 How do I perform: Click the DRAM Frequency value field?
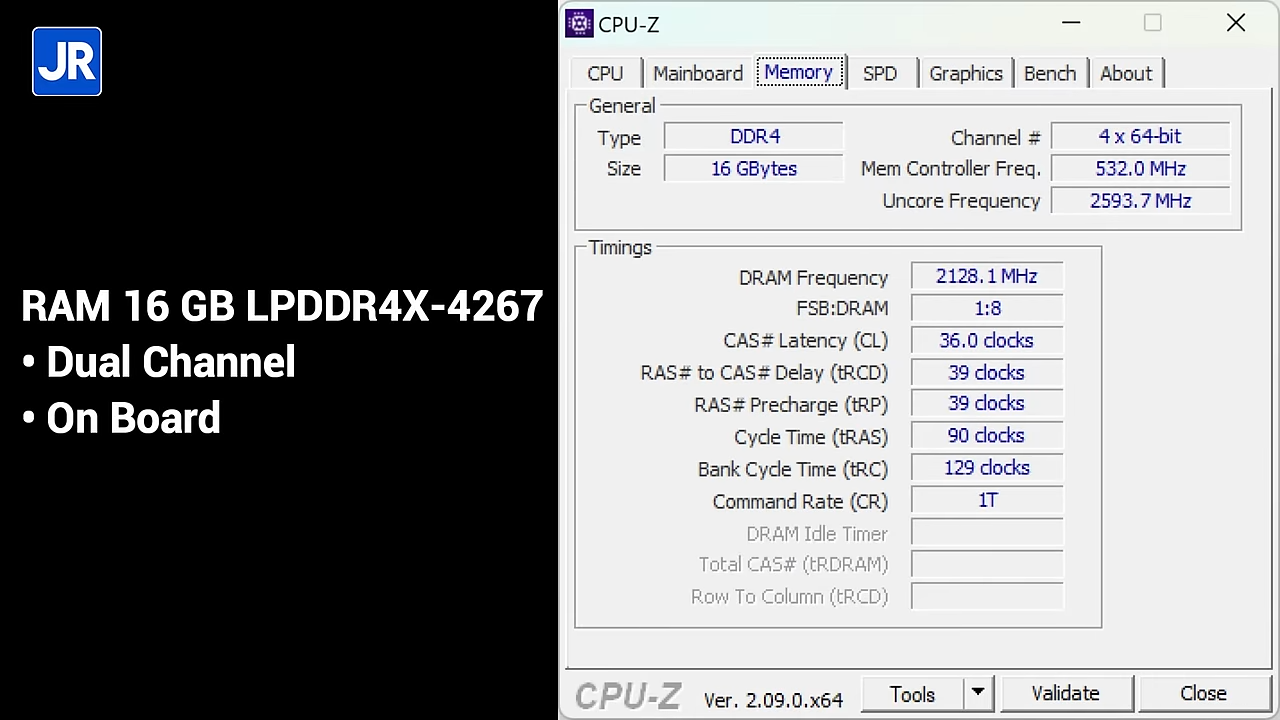986,277
